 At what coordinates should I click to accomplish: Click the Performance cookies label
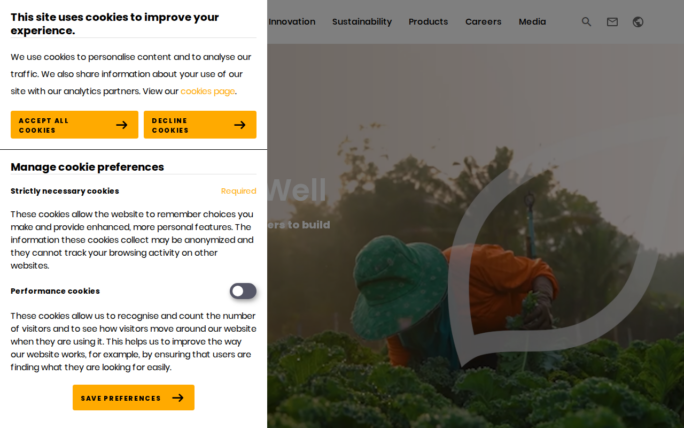[55, 291]
